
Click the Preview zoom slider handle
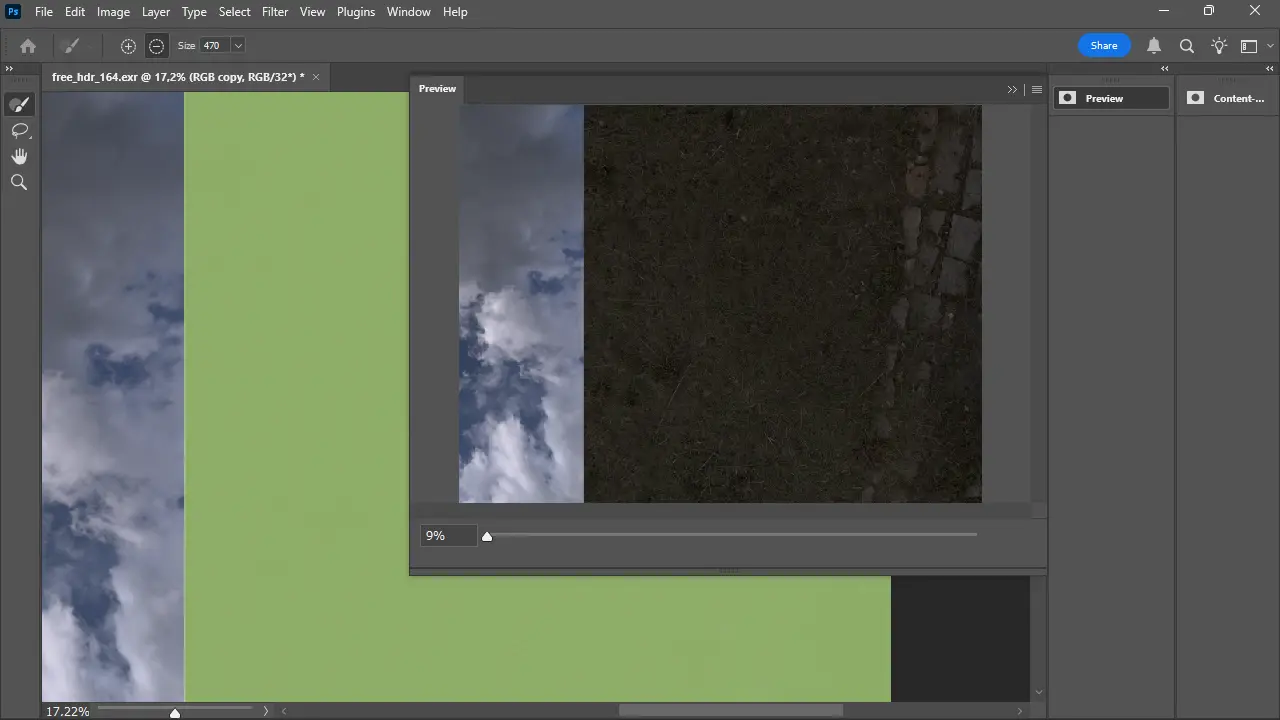tap(487, 537)
